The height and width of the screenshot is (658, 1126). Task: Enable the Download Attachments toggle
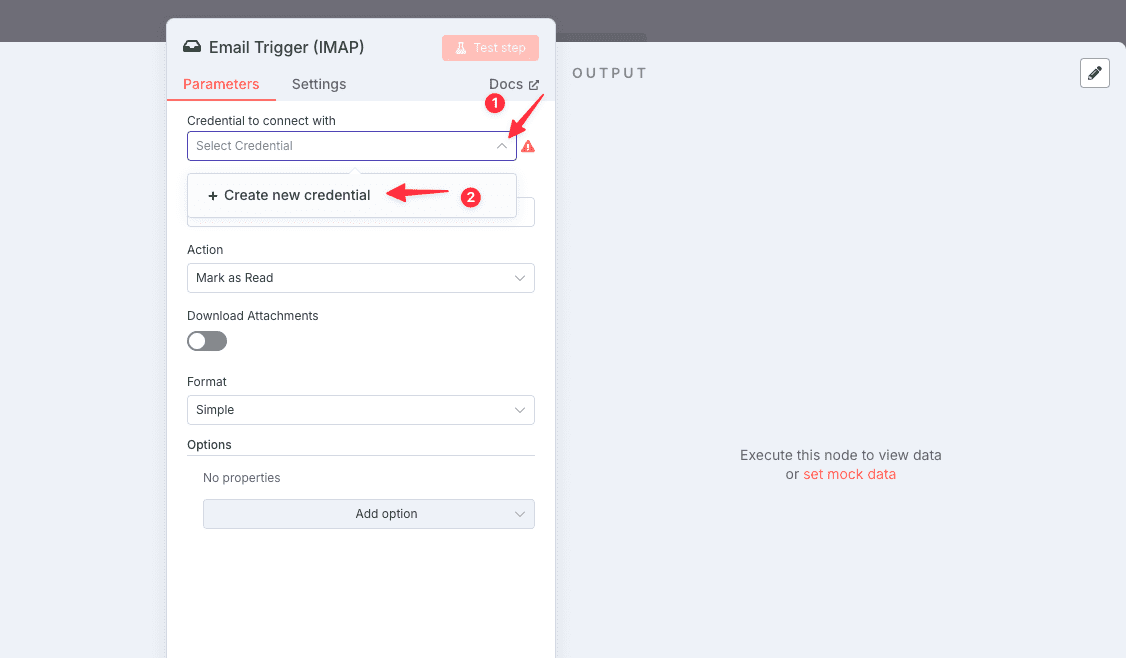click(x=207, y=341)
